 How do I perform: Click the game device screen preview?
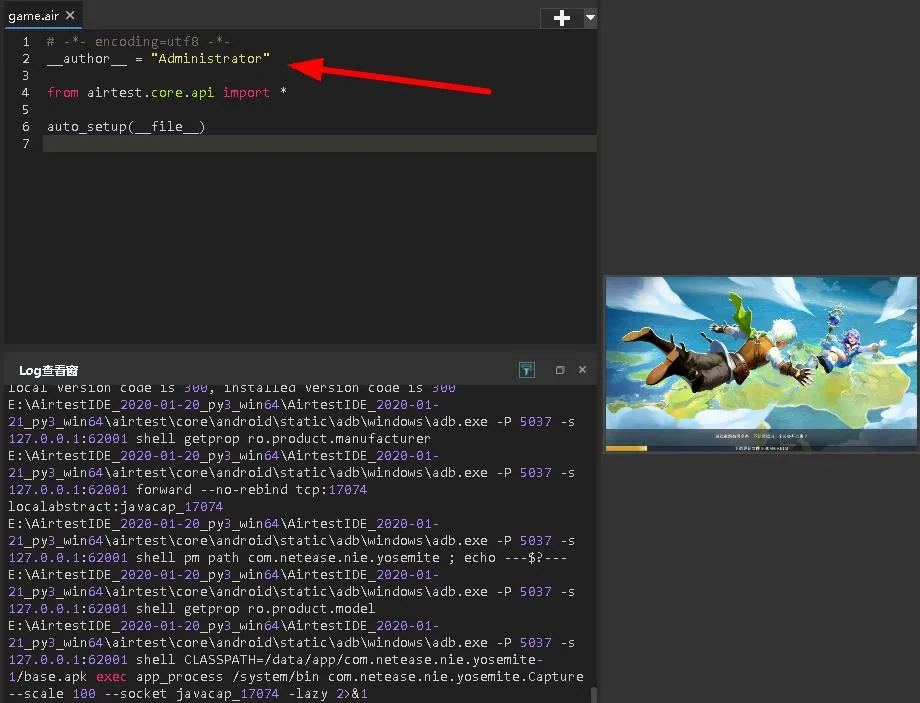click(761, 364)
